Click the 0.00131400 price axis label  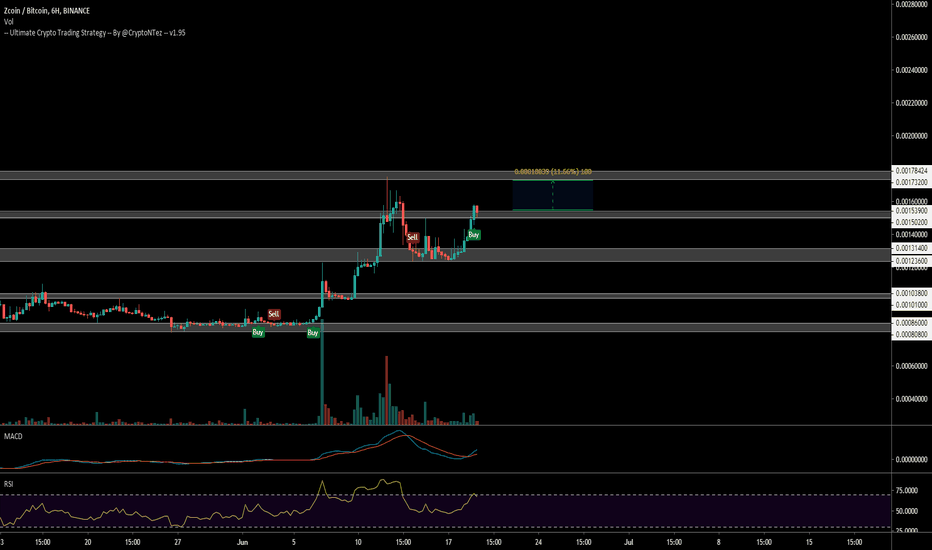(911, 249)
